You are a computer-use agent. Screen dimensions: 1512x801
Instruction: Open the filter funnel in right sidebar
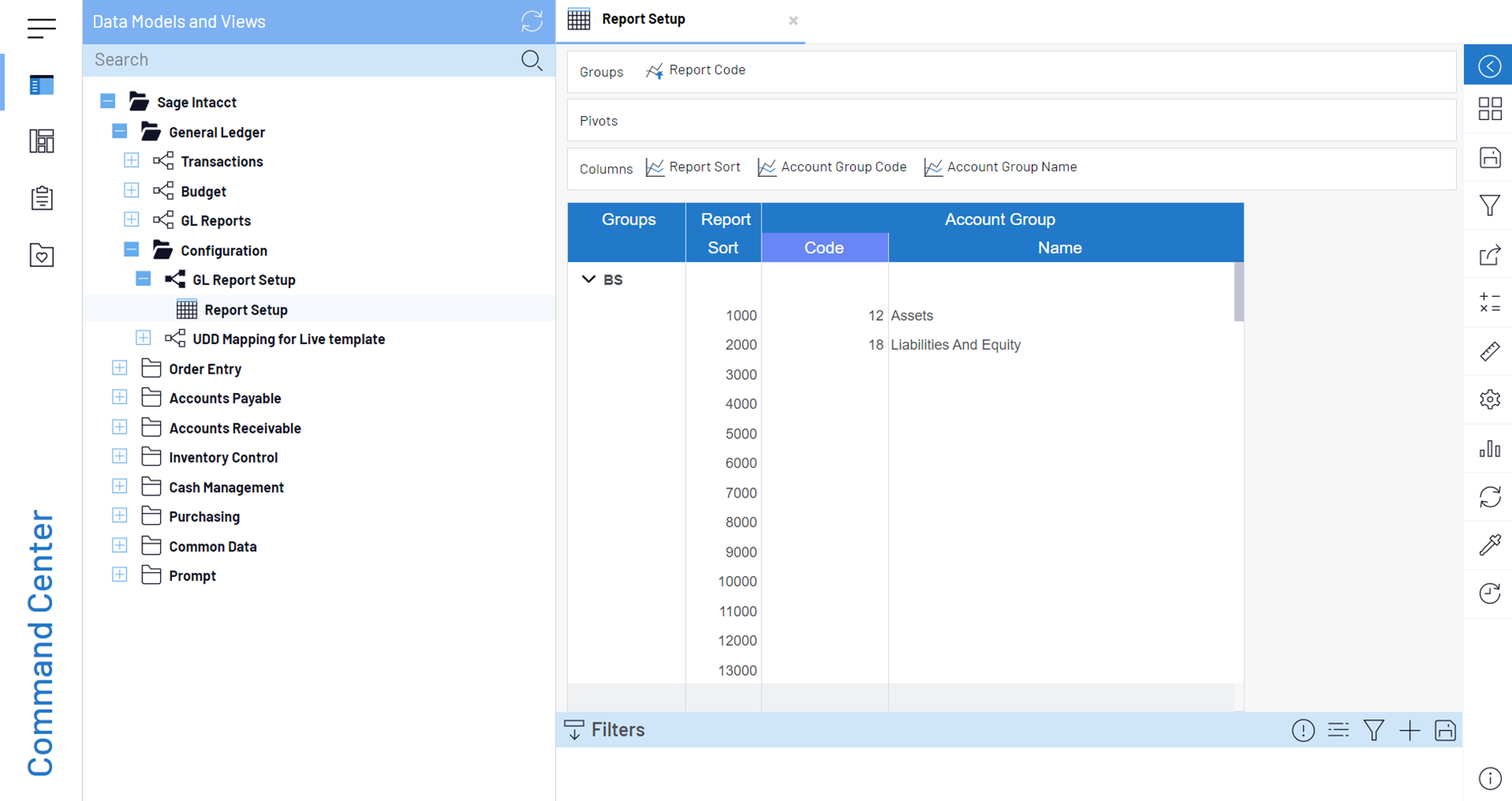[x=1489, y=206]
